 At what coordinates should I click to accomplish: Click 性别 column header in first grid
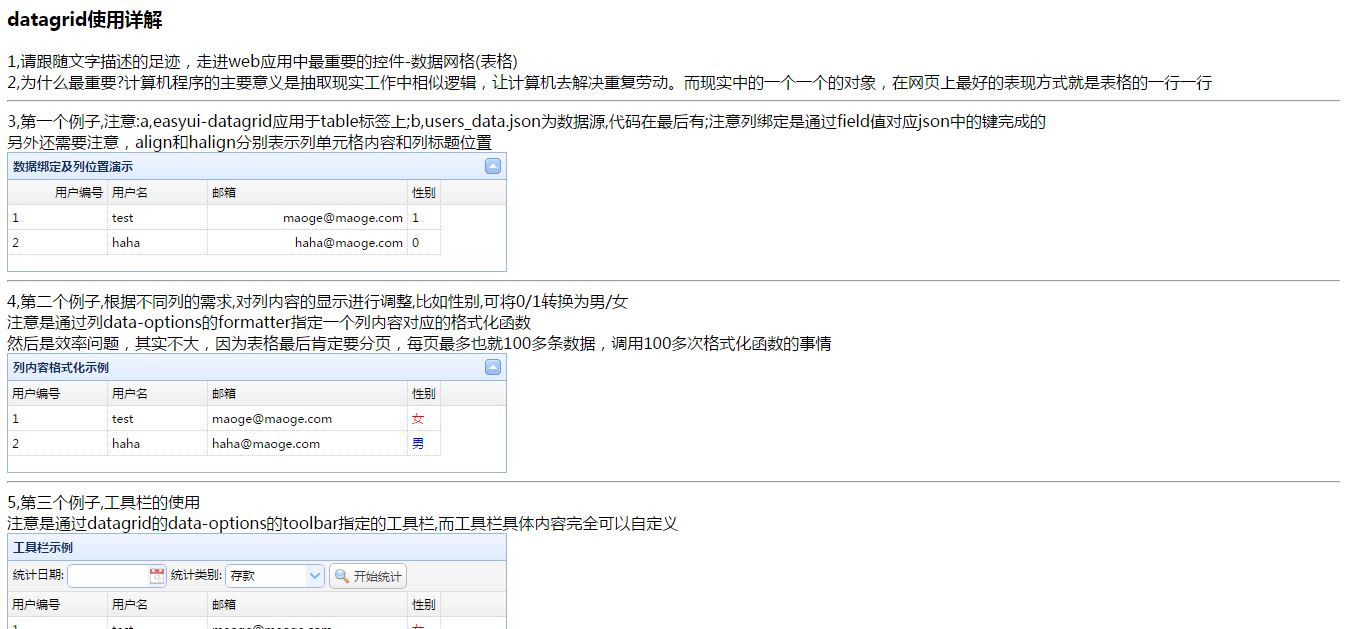tap(424, 192)
